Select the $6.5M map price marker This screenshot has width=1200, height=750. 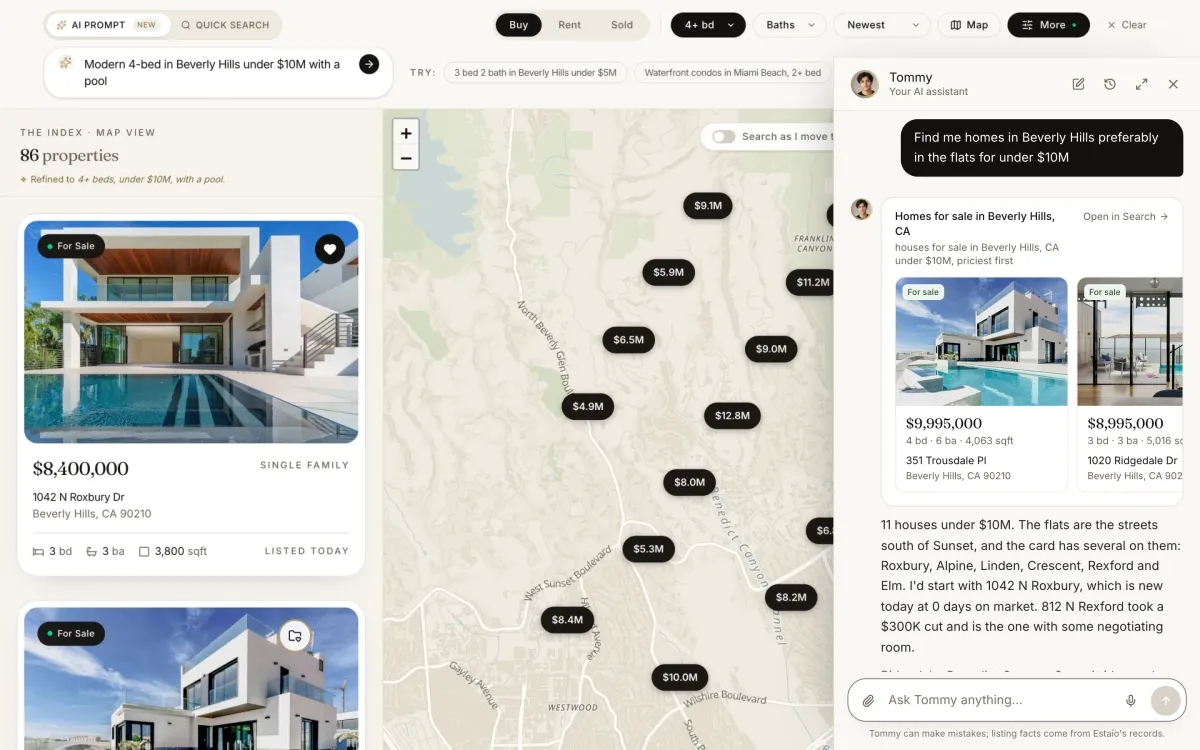coord(629,340)
